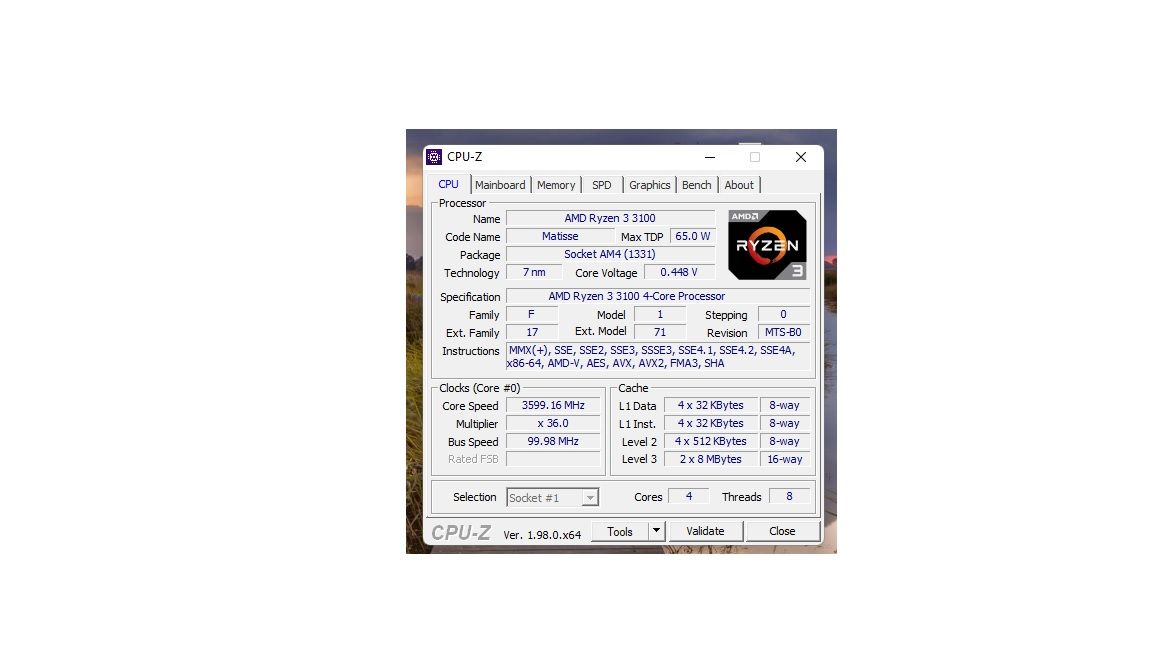Screen dimensions: 1152x648
Task: Click the Validate button
Action: point(705,531)
